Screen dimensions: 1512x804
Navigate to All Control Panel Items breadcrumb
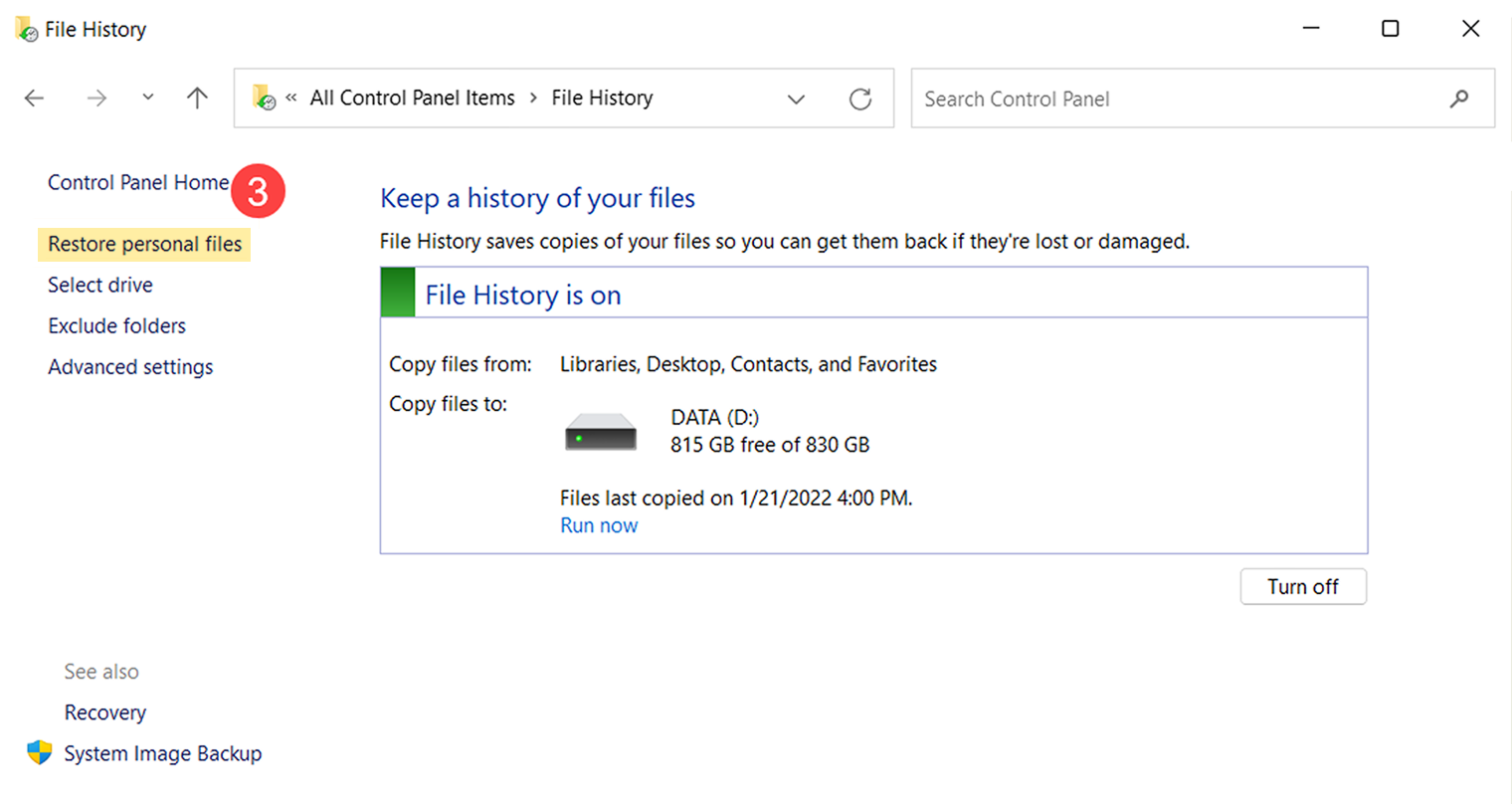412,98
